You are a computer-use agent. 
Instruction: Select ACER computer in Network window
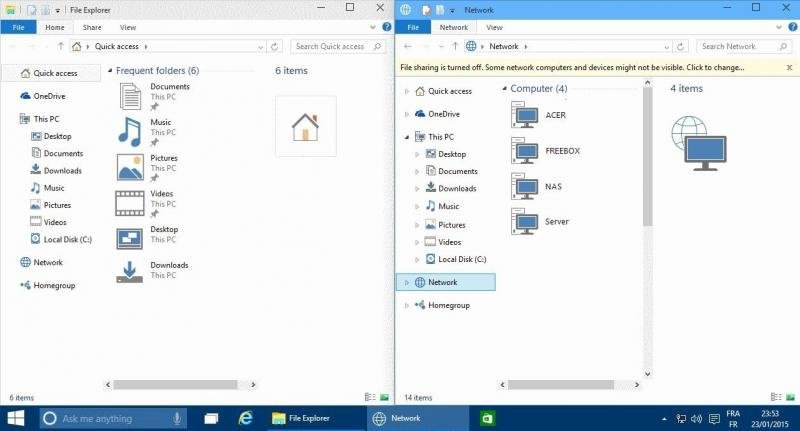tap(538, 115)
